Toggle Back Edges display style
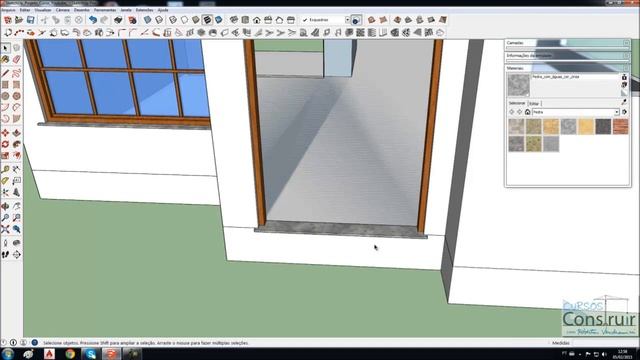The width and height of the screenshot is (640, 360). (159, 20)
